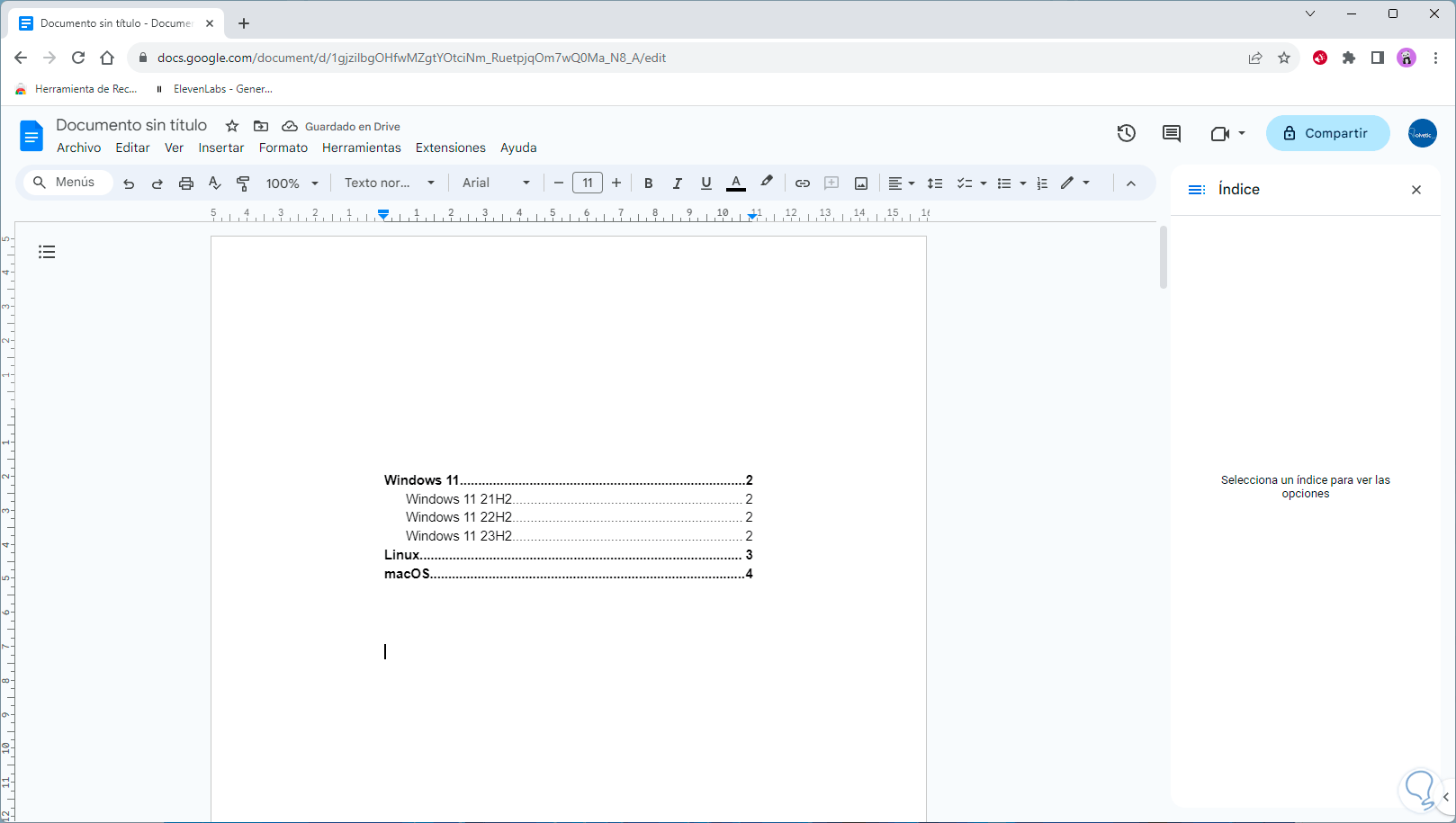The height and width of the screenshot is (823, 1456).
Task: Open a new Chrome tab
Action: coord(244,23)
